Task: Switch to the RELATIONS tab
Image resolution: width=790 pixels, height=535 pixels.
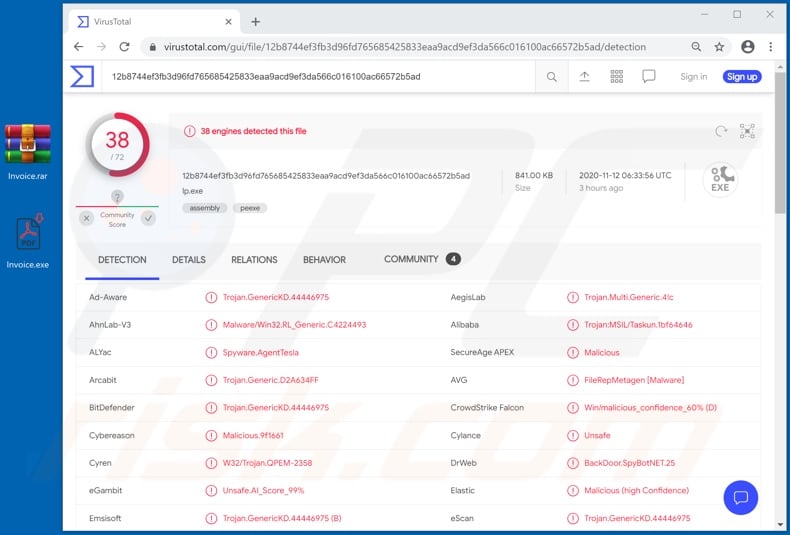Action: pos(254,260)
